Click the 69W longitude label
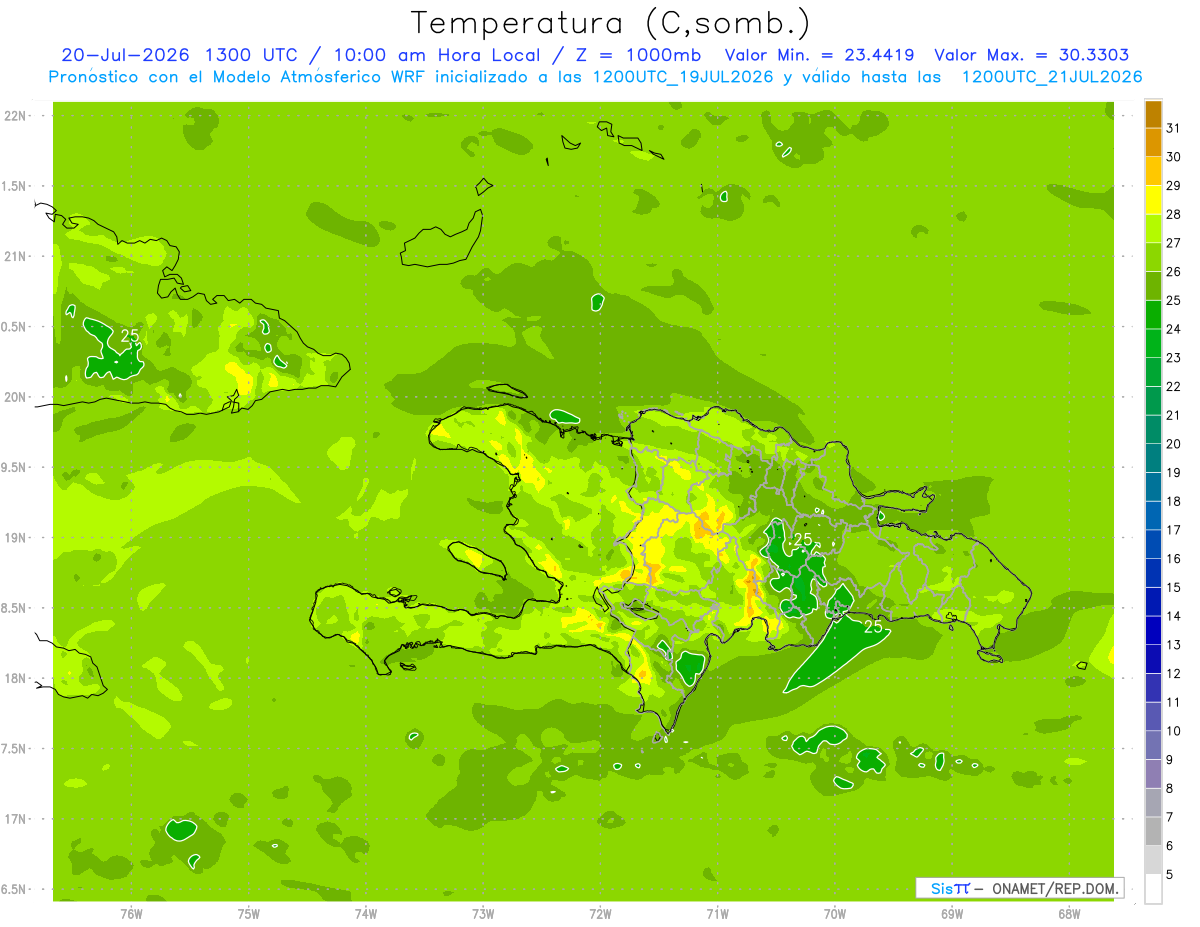This screenshot has height=927, width=1200. [x=952, y=914]
